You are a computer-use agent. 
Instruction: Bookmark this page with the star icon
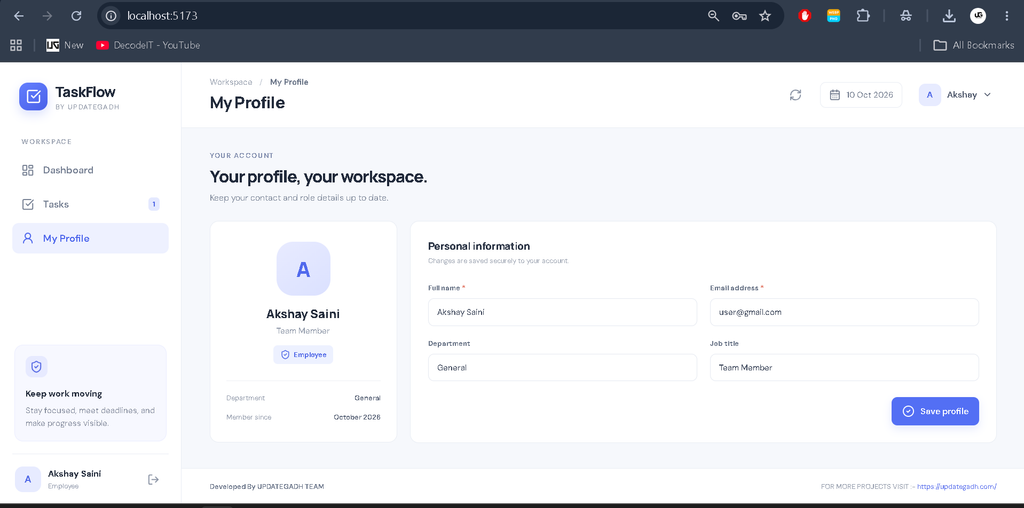pos(765,16)
